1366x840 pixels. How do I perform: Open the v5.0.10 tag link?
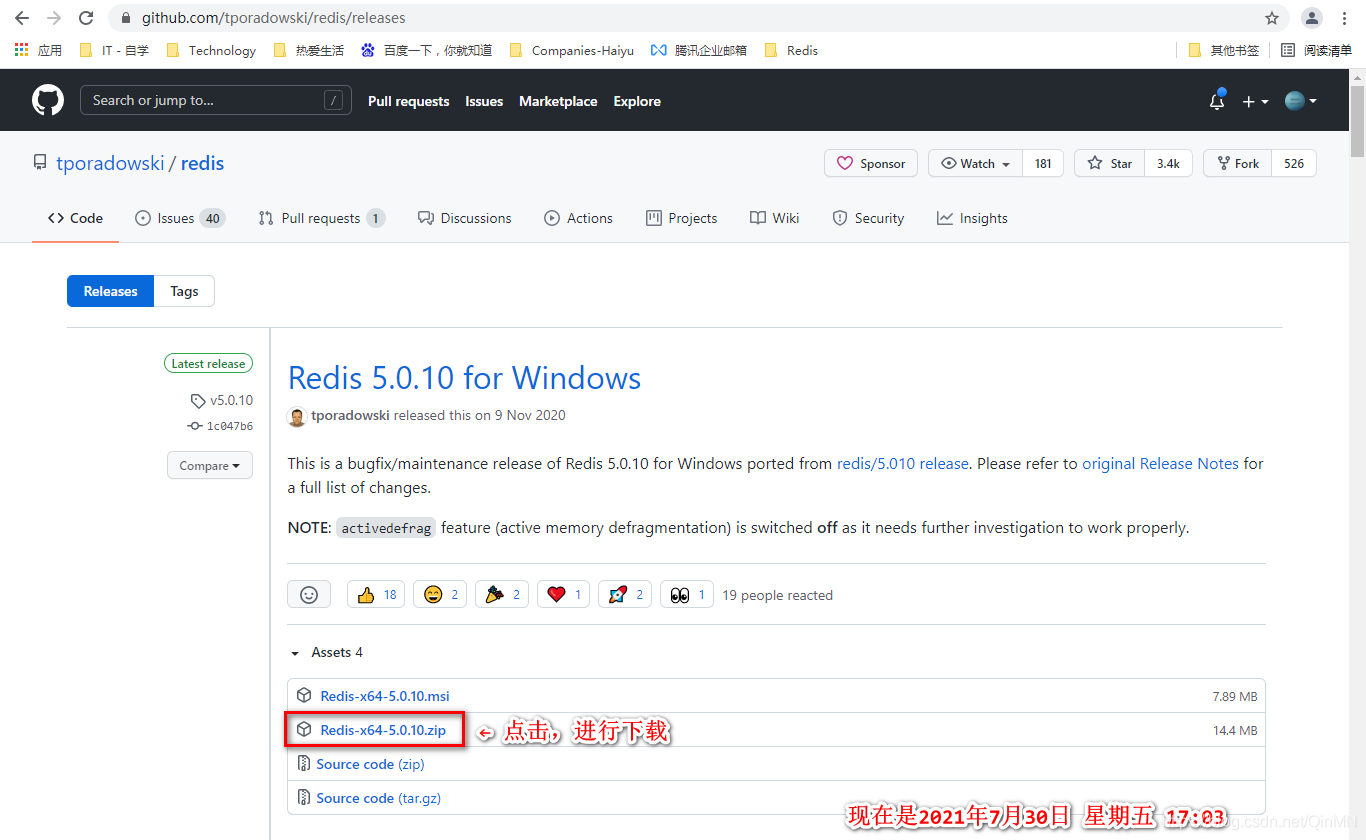click(222, 400)
